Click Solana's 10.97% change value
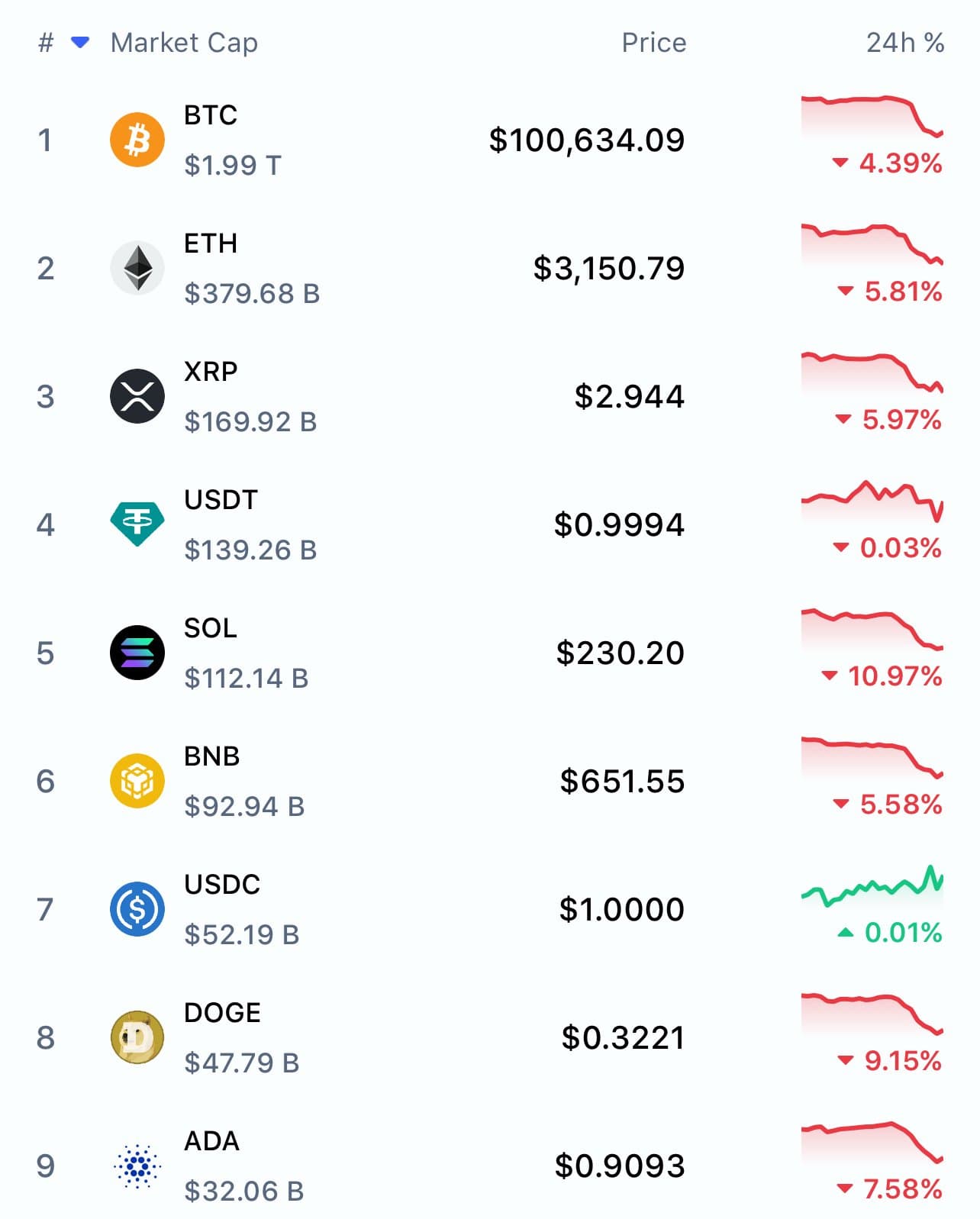 pyautogui.click(x=894, y=676)
